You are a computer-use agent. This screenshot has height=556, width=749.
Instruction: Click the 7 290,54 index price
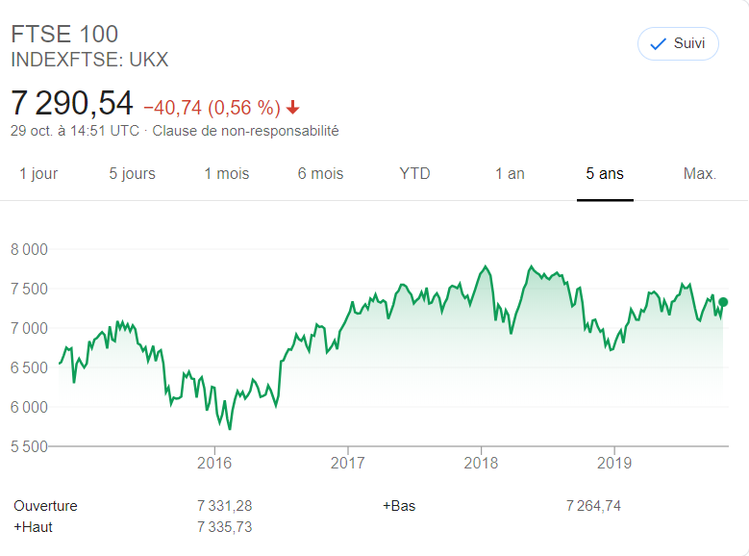(x=71, y=104)
